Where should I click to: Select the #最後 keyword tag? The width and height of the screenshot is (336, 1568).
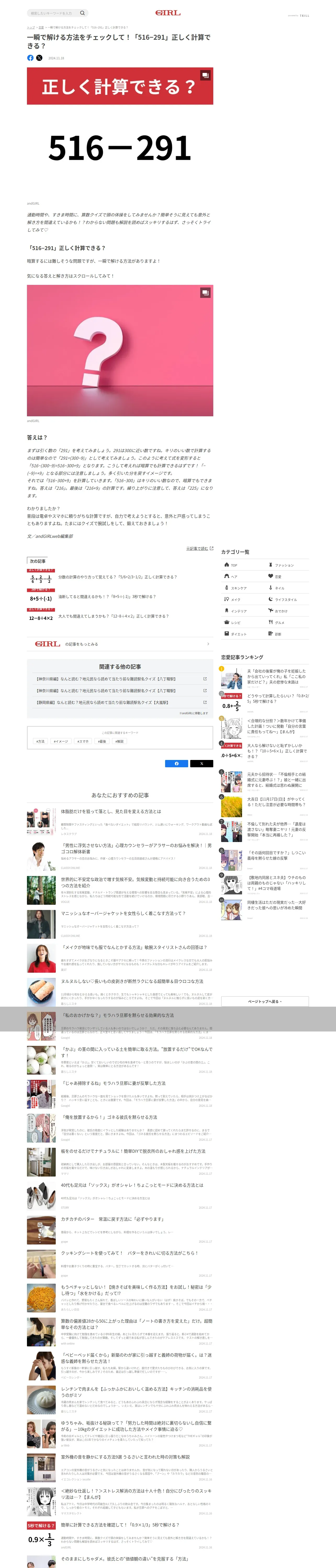click(x=102, y=741)
